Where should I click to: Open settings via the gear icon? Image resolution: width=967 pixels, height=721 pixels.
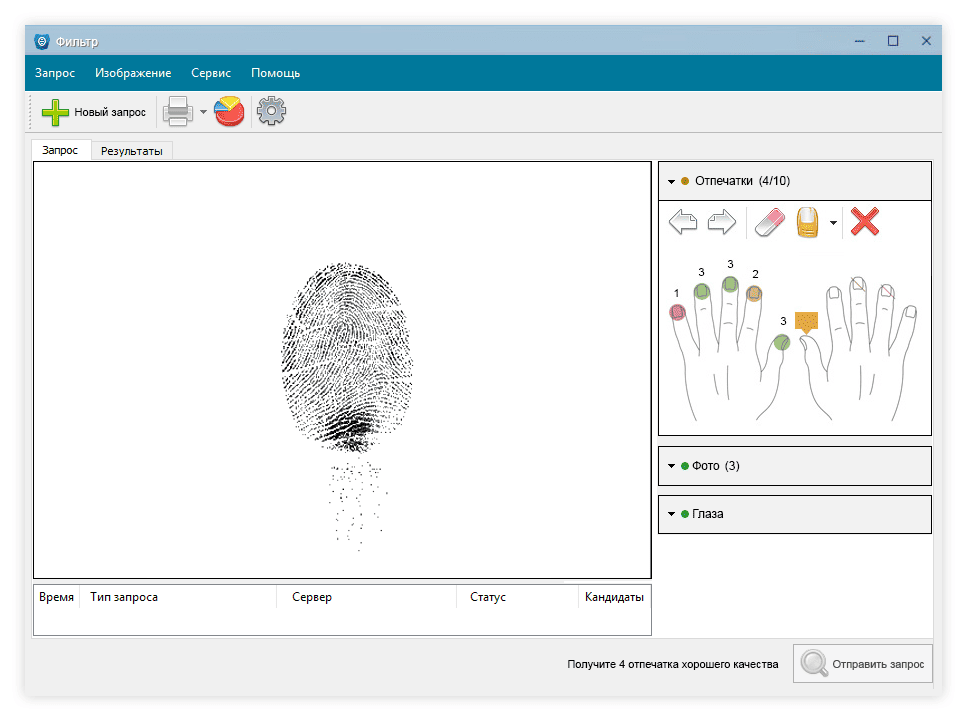pyautogui.click(x=271, y=112)
